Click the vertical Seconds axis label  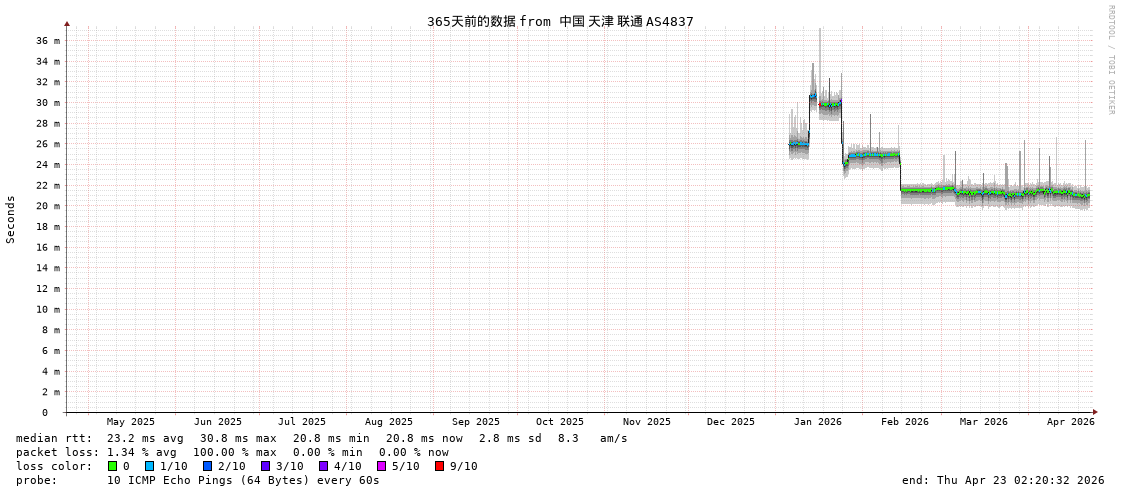tap(11, 219)
